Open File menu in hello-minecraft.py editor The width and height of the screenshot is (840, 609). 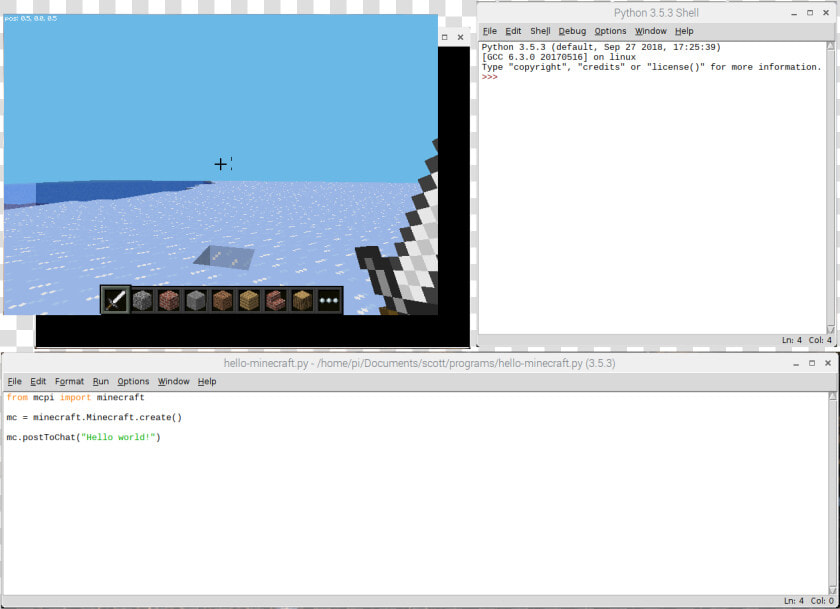(14, 381)
